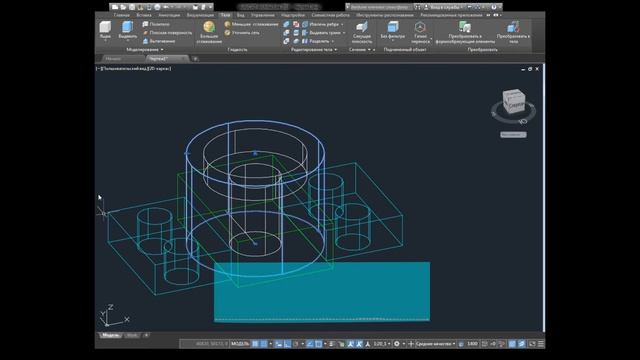Toggle annotation visibility in status bar

(x=350, y=344)
